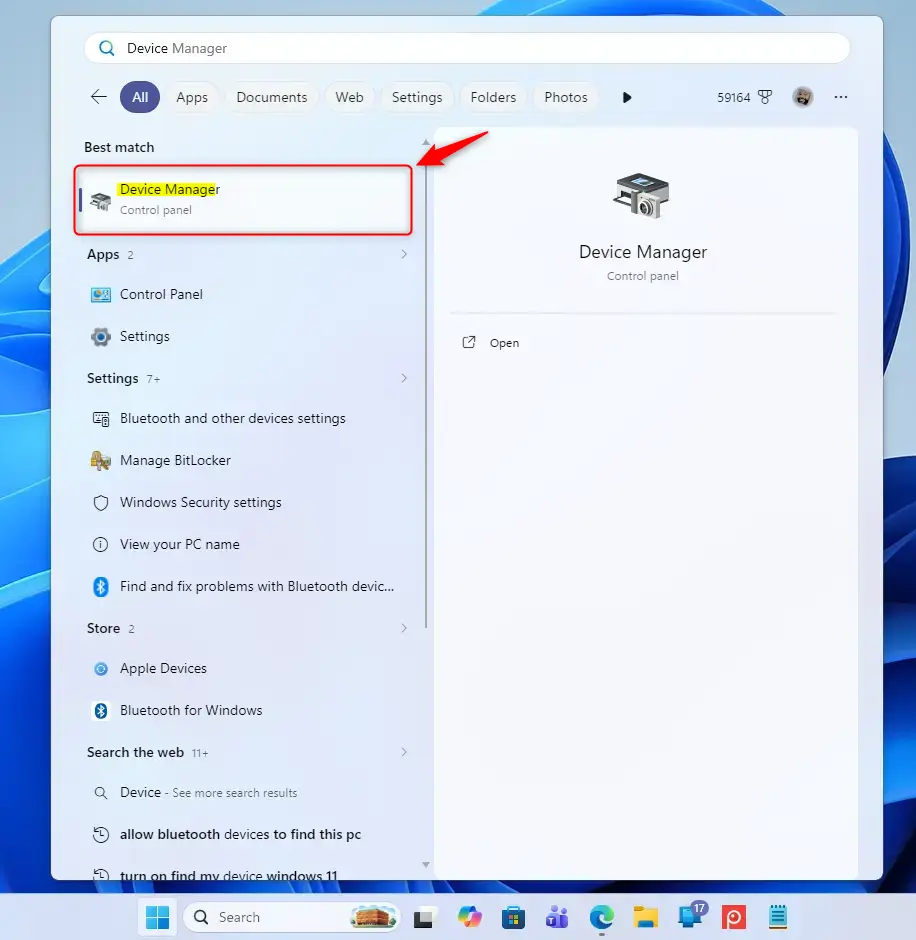The height and width of the screenshot is (940, 916).
Task: Click the back arrow in search panel
Action: [x=99, y=97]
